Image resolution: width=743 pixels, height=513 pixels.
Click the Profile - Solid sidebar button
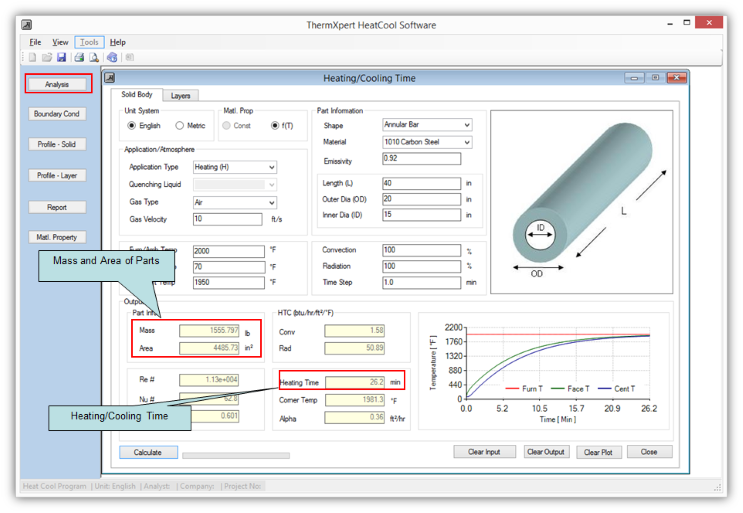pyautogui.click(x=57, y=144)
